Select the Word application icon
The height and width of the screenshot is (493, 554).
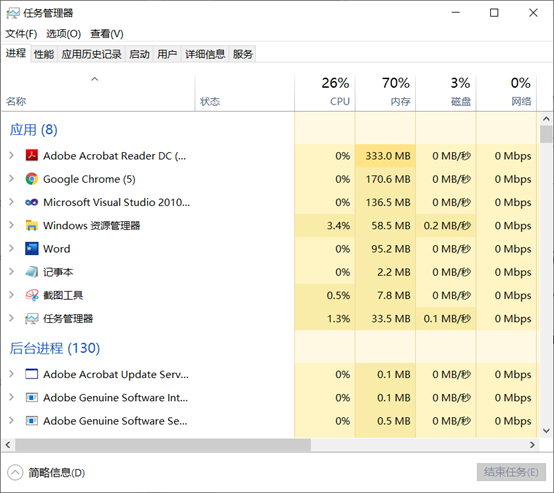click(32, 249)
